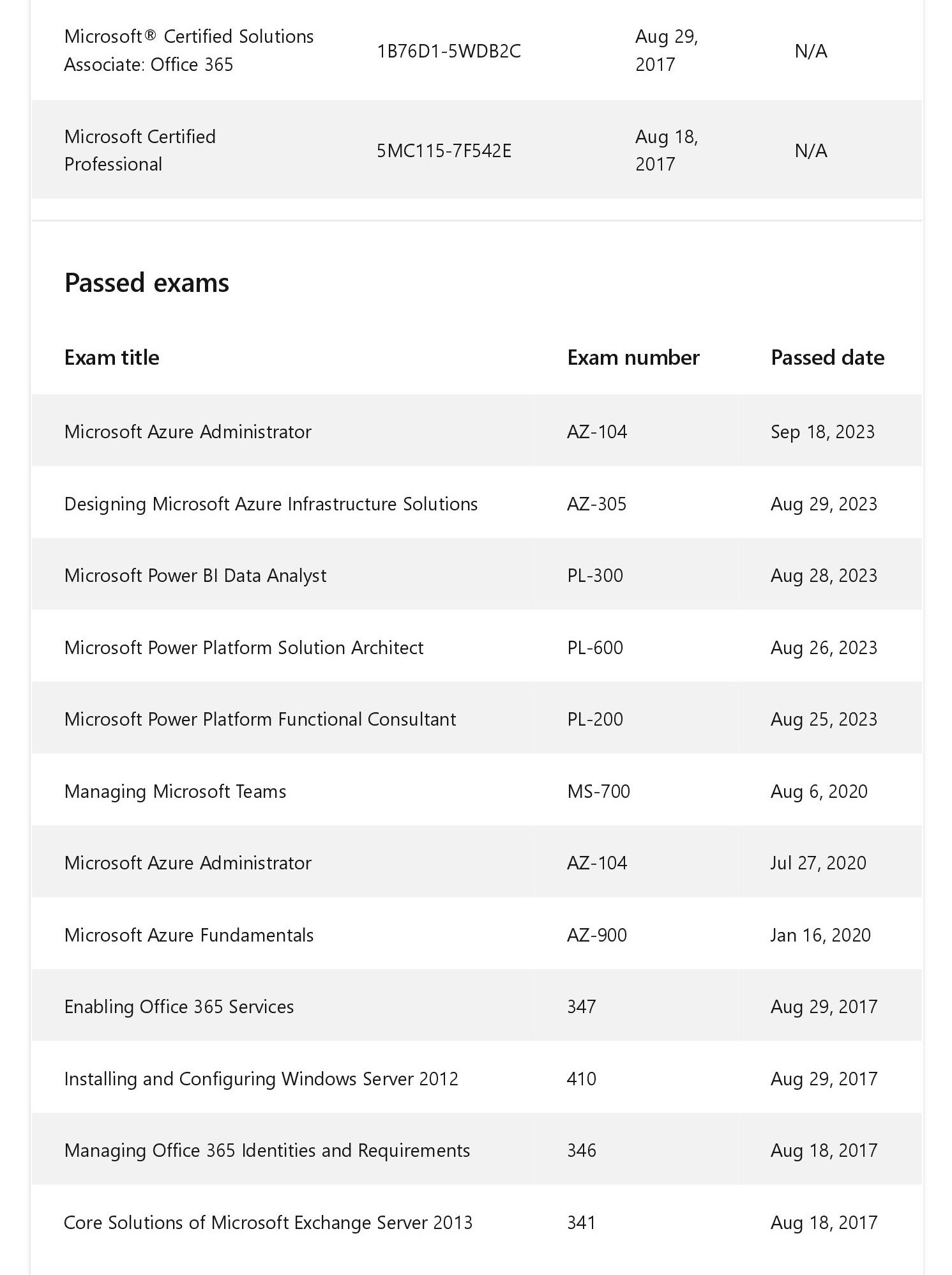Select "Microsoft Power Platform Solution Architect" title
This screenshot has width=952, height=1275.
click(244, 648)
